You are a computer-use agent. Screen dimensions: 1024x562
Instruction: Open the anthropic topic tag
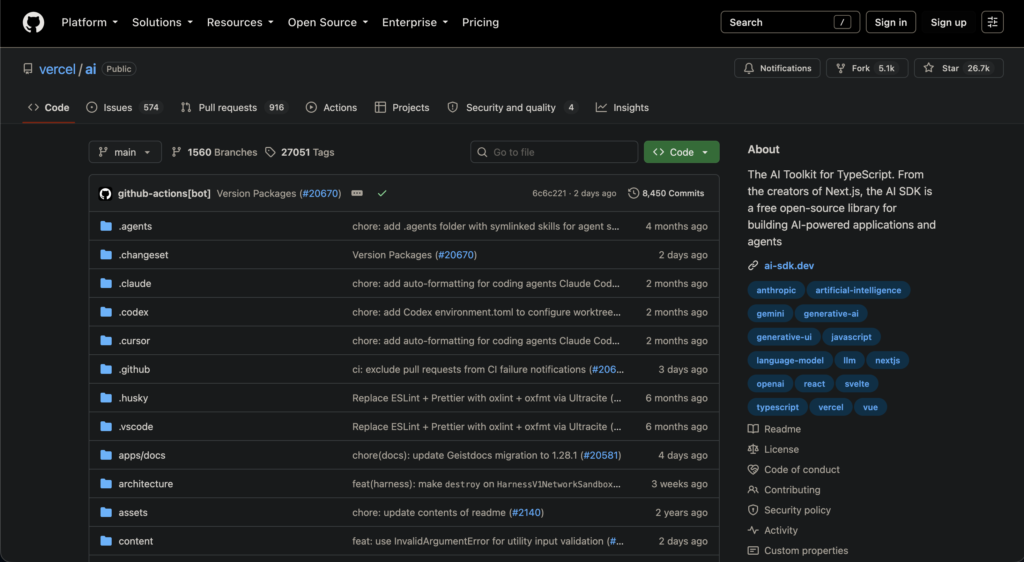(776, 290)
